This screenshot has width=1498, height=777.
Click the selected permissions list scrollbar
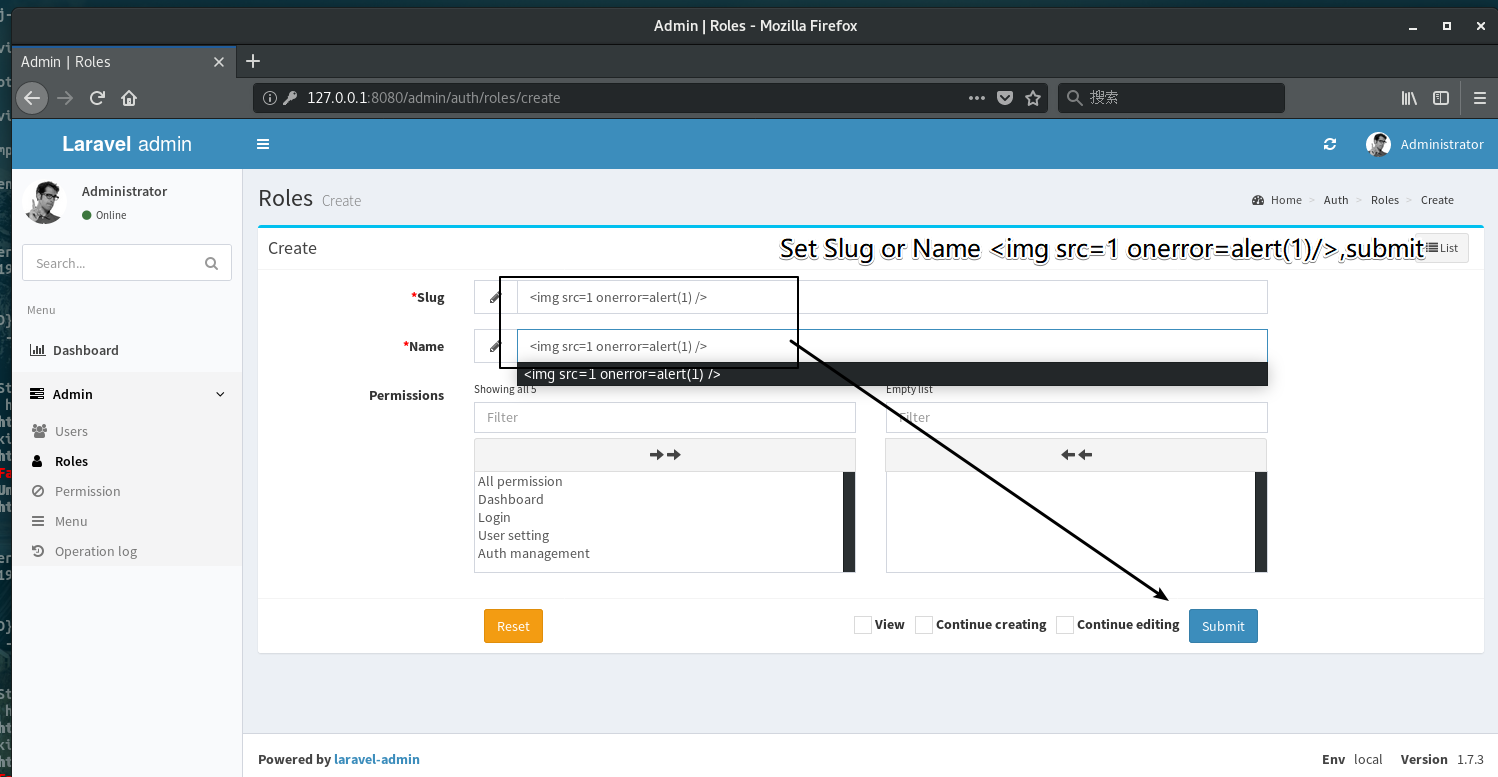point(1261,522)
